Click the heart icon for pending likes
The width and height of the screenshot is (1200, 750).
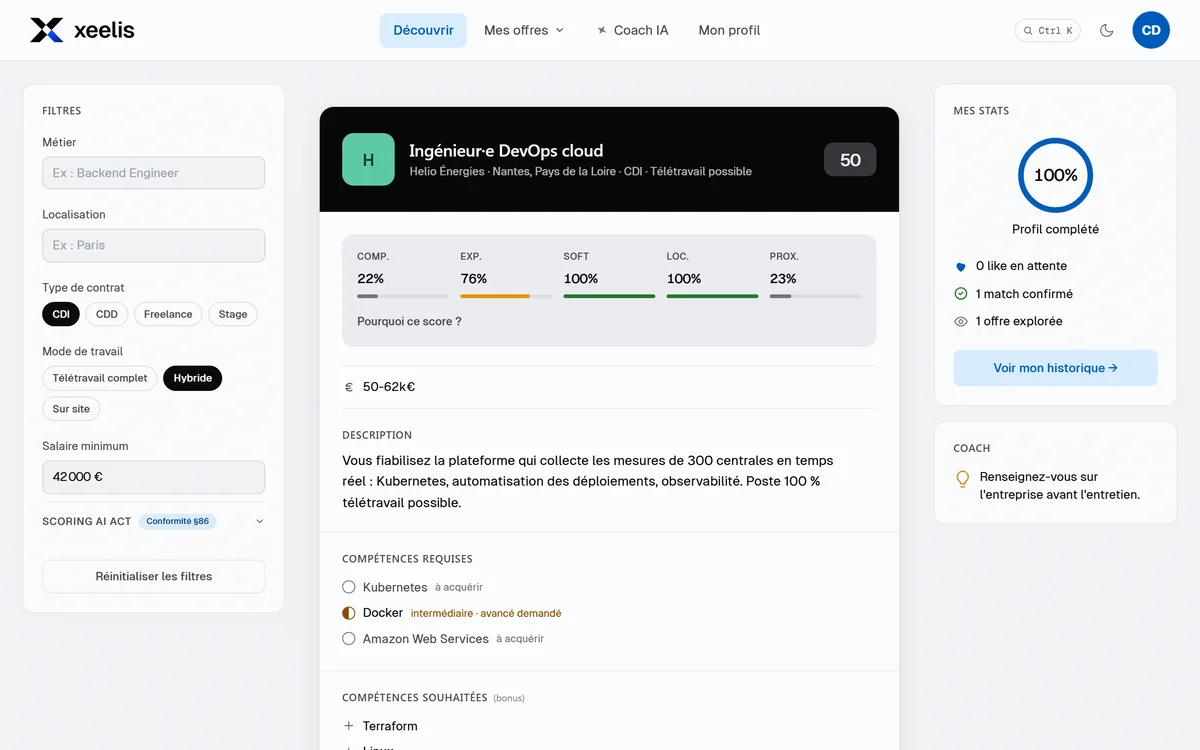coord(961,267)
